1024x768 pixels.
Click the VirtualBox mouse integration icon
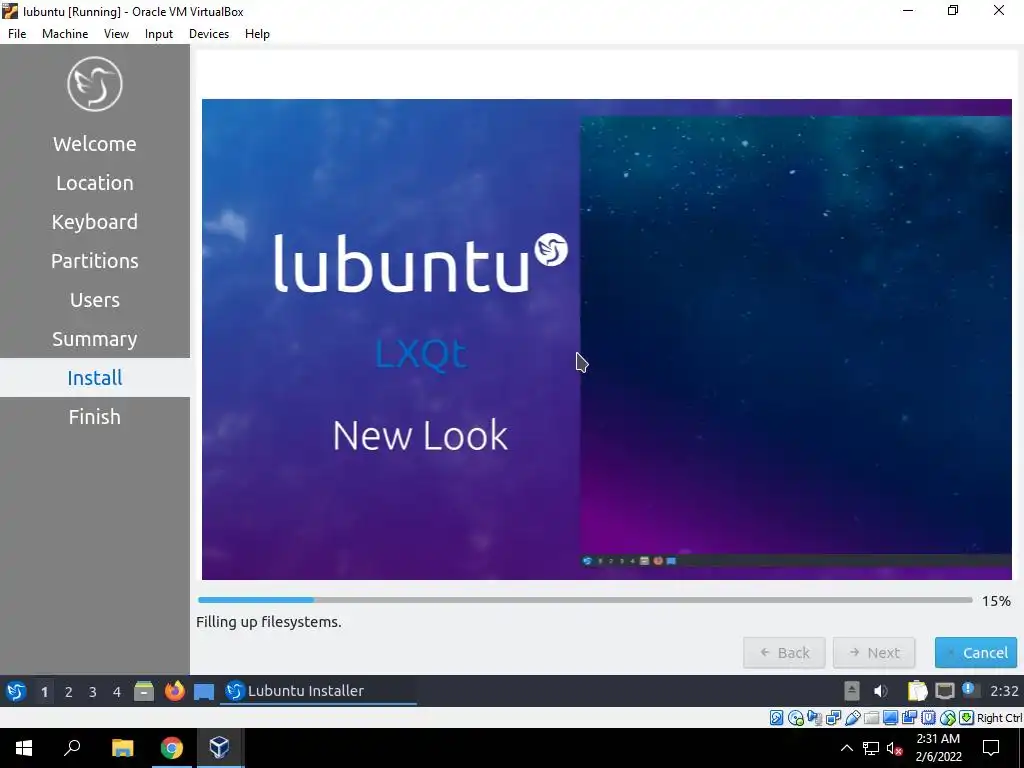pyautogui.click(x=948, y=718)
